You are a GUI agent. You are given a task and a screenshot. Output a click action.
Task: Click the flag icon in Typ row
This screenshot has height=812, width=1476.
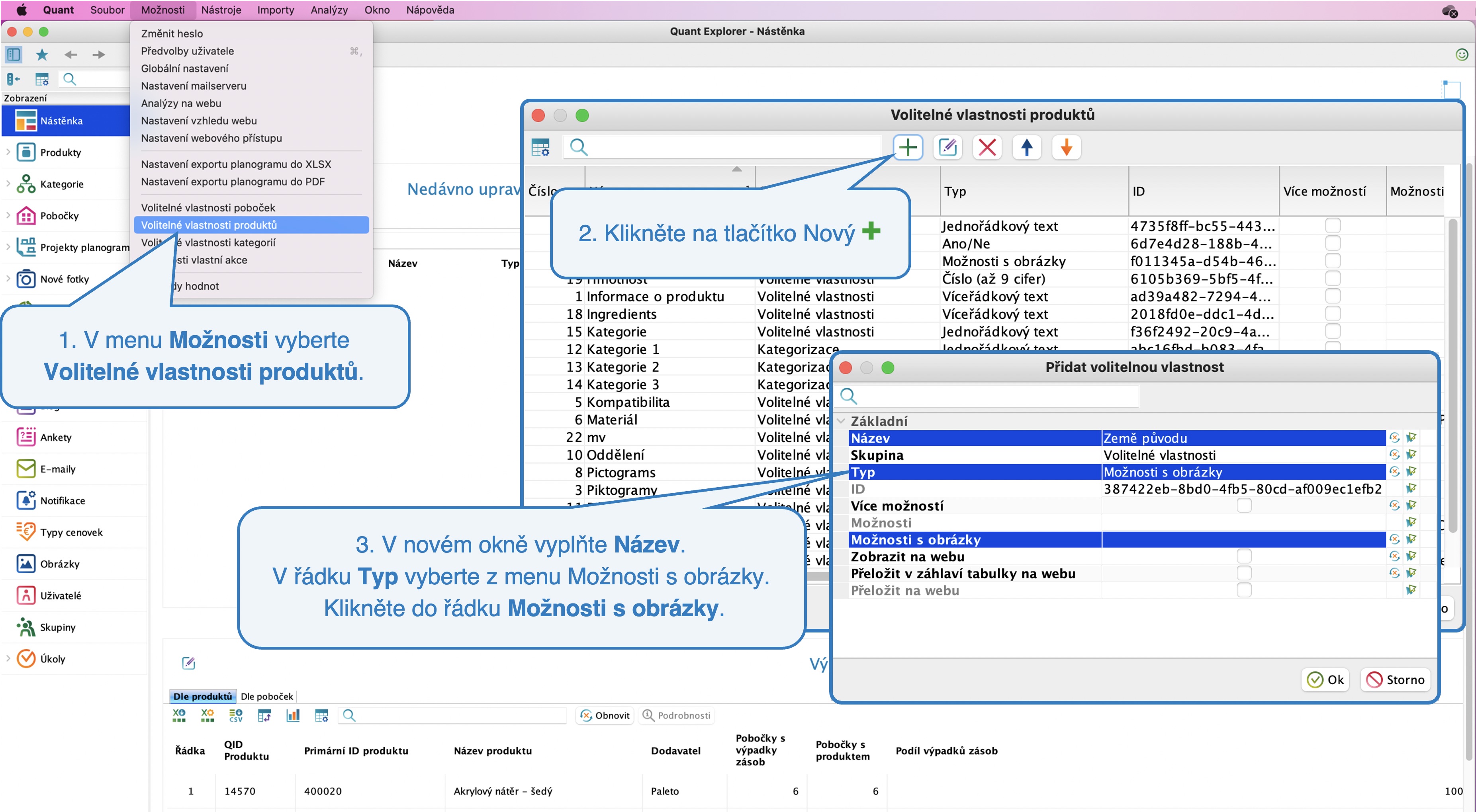coord(1411,472)
